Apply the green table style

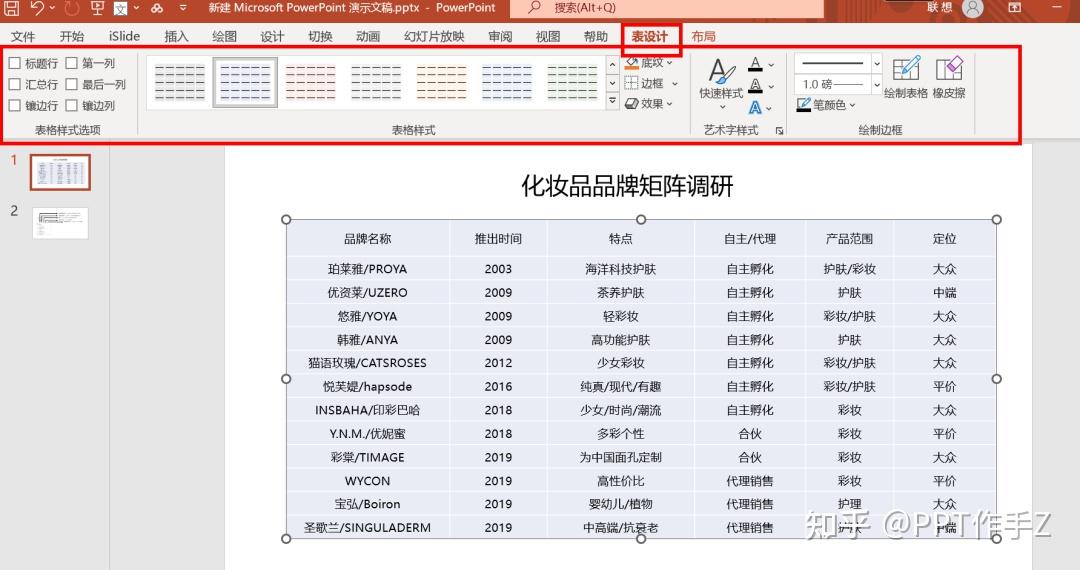pyautogui.click(x=572, y=83)
